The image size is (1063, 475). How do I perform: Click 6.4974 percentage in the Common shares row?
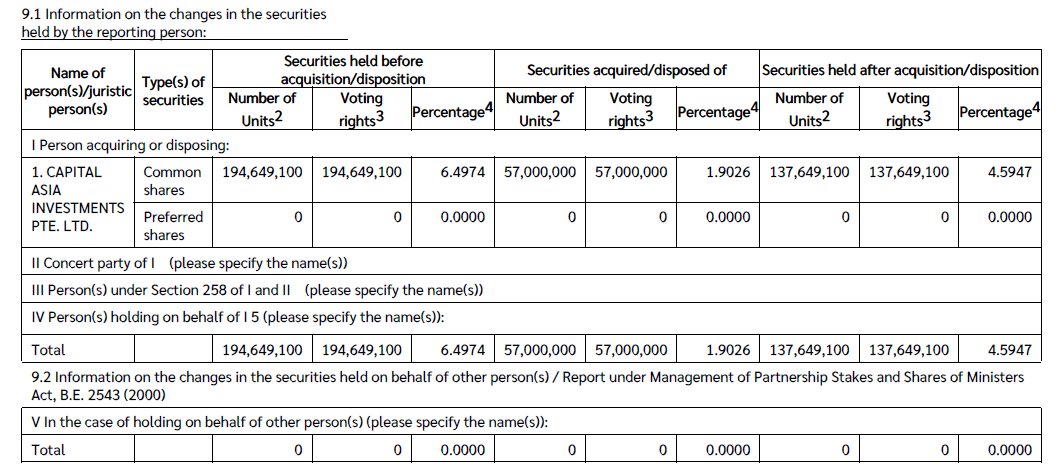(x=462, y=172)
